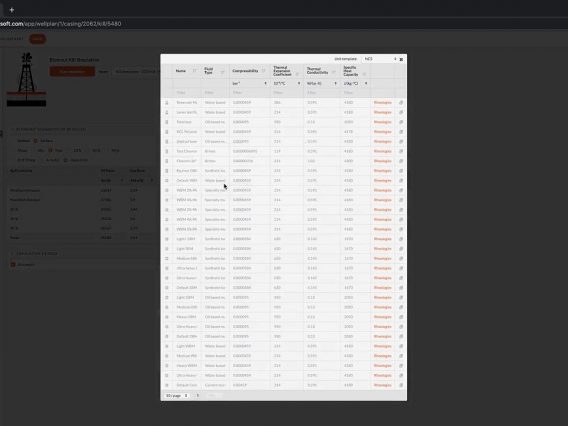Open a new browser tab

pyautogui.click(x=12, y=10)
